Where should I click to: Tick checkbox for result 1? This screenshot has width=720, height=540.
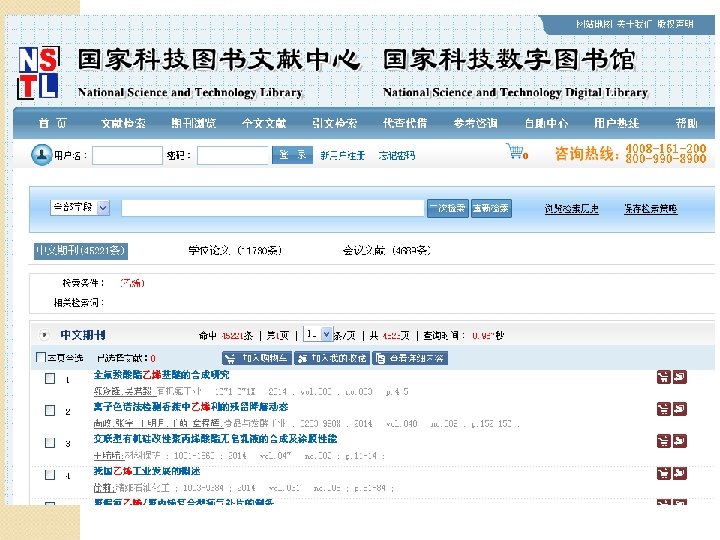click(x=50, y=378)
